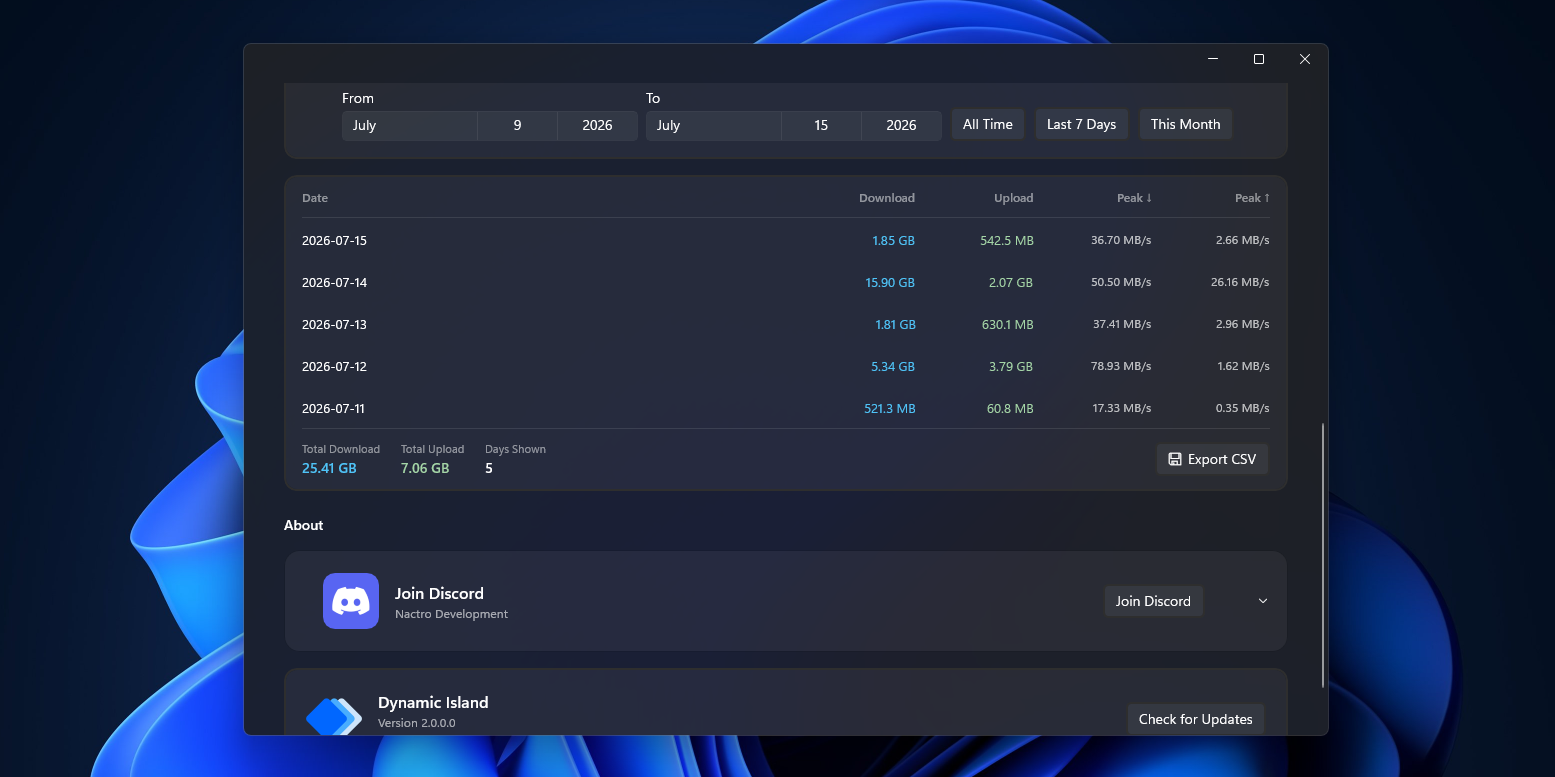Choose the All Time range button
The image size is (1555, 777).
(x=988, y=124)
